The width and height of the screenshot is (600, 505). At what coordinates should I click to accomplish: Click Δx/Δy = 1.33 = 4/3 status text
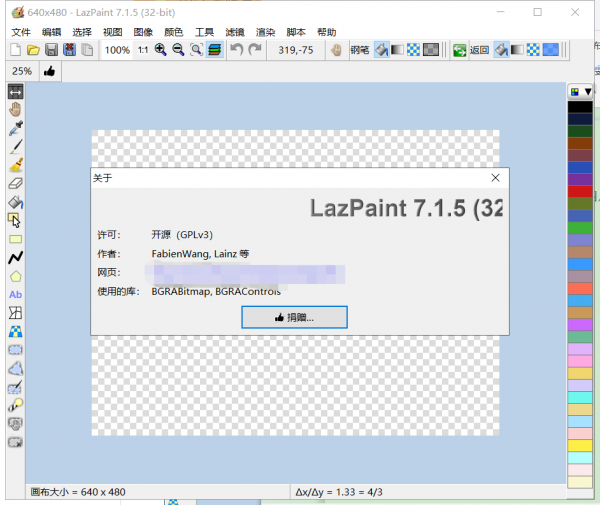pos(339,492)
